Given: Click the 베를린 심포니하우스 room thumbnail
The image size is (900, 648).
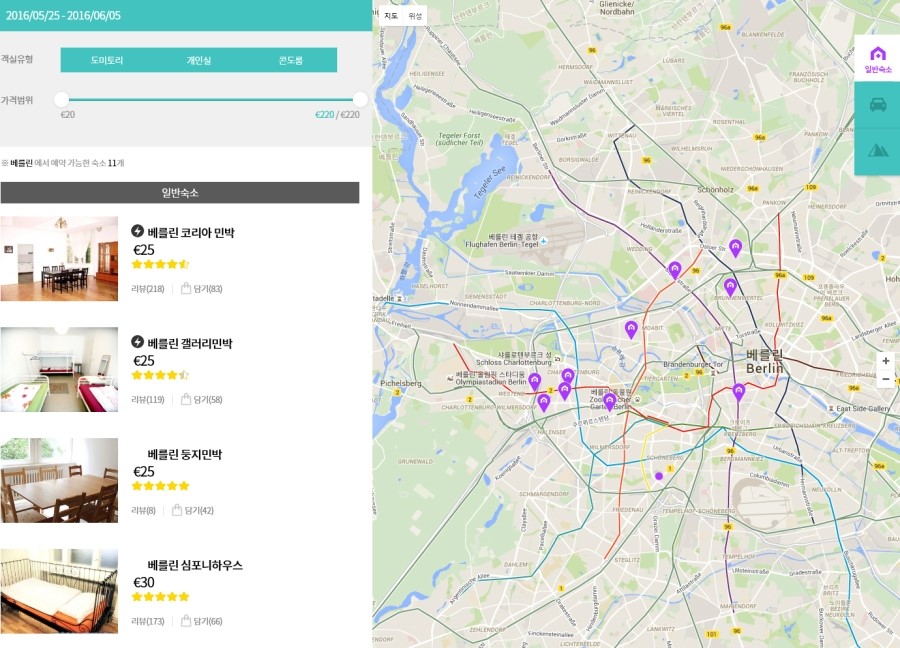Looking at the screenshot, I should pyautogui.click(x=59, y=590).
